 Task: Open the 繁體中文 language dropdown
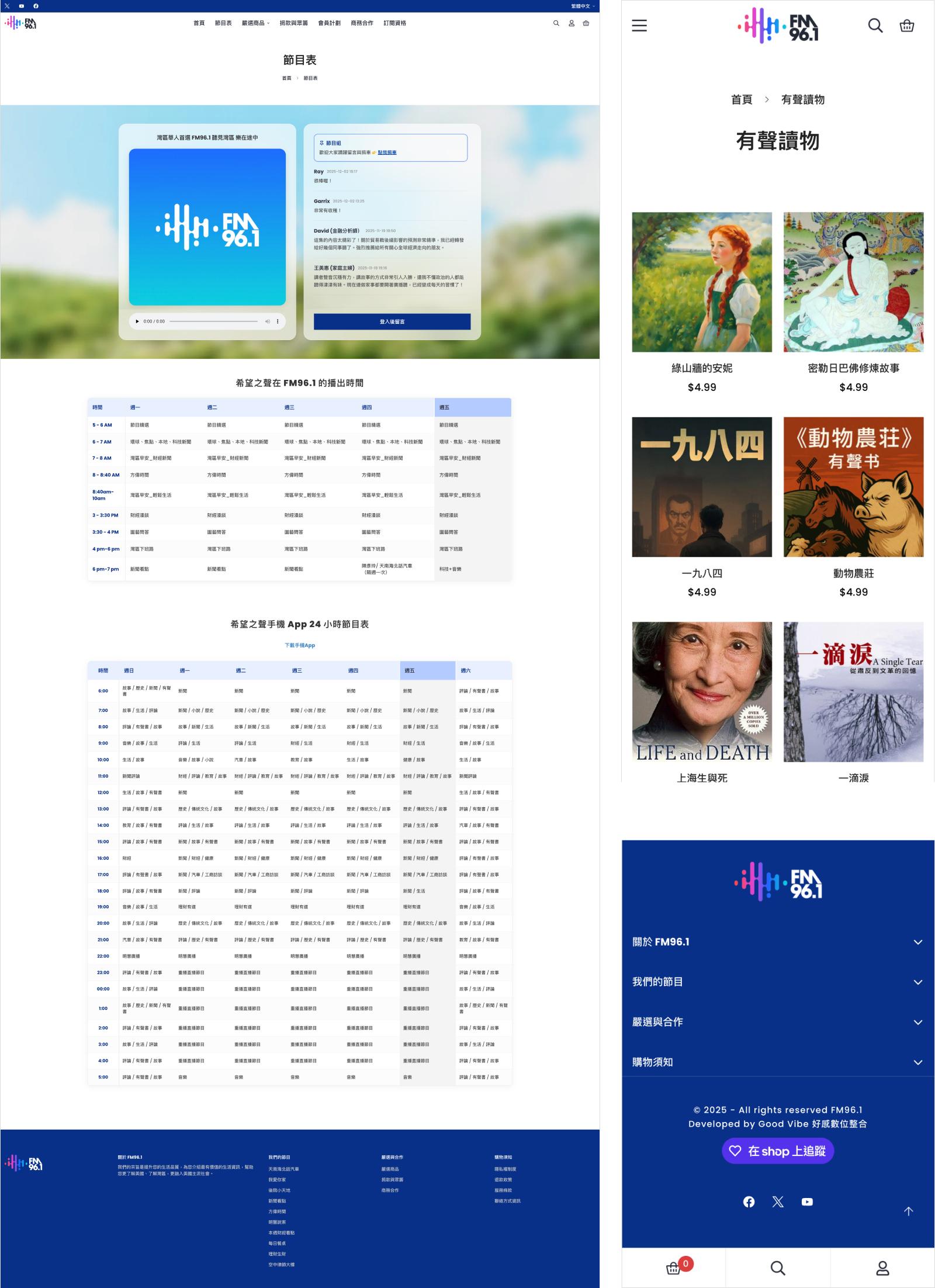(583, 6)
